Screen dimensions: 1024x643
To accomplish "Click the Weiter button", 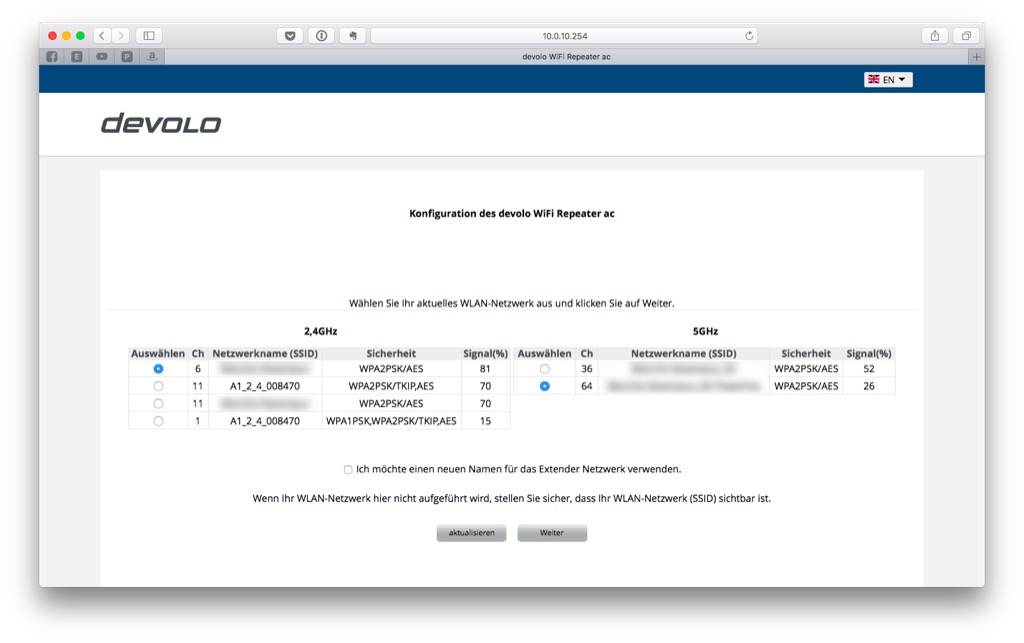I will tap(552, 533).
